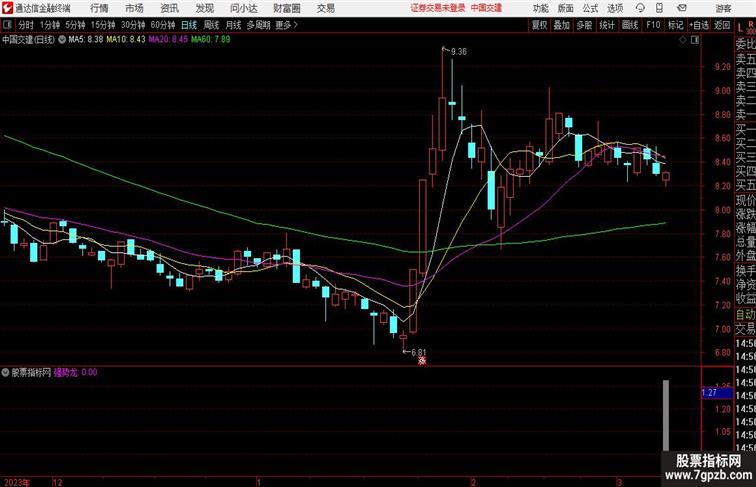Toggle the right panel icon at chart top-right
The height and width of the screenshot is (487, 756).
point(695,40)
